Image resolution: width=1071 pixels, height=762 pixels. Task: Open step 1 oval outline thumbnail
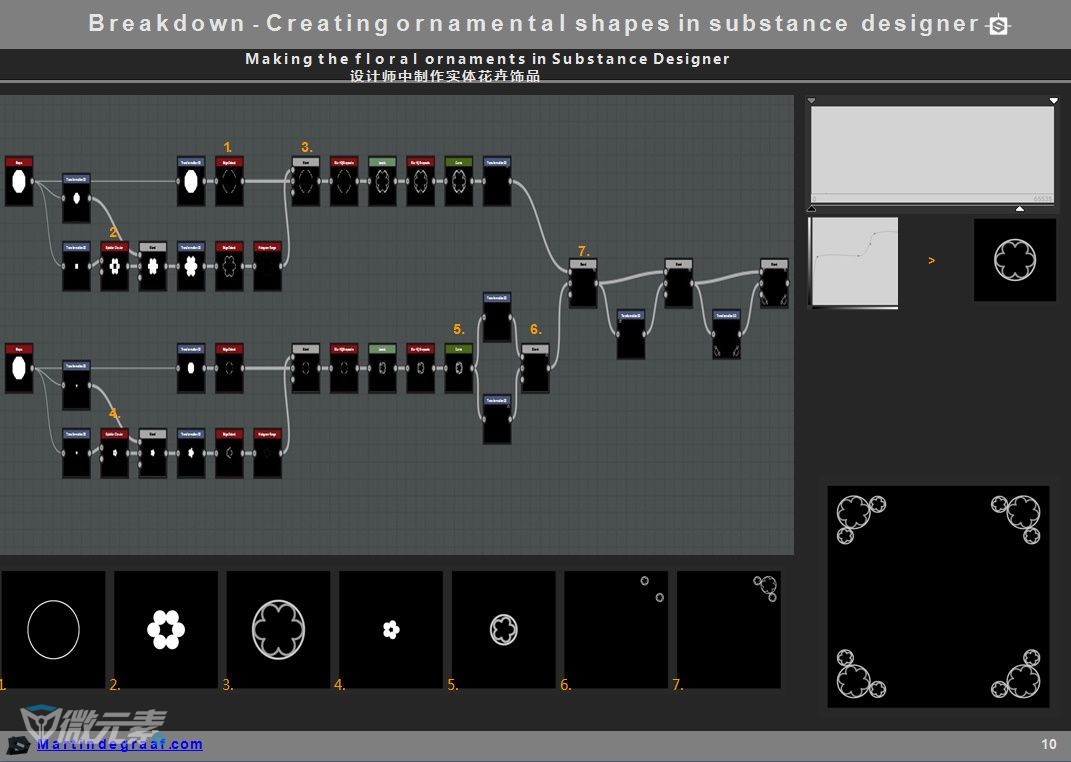[53, 630]
